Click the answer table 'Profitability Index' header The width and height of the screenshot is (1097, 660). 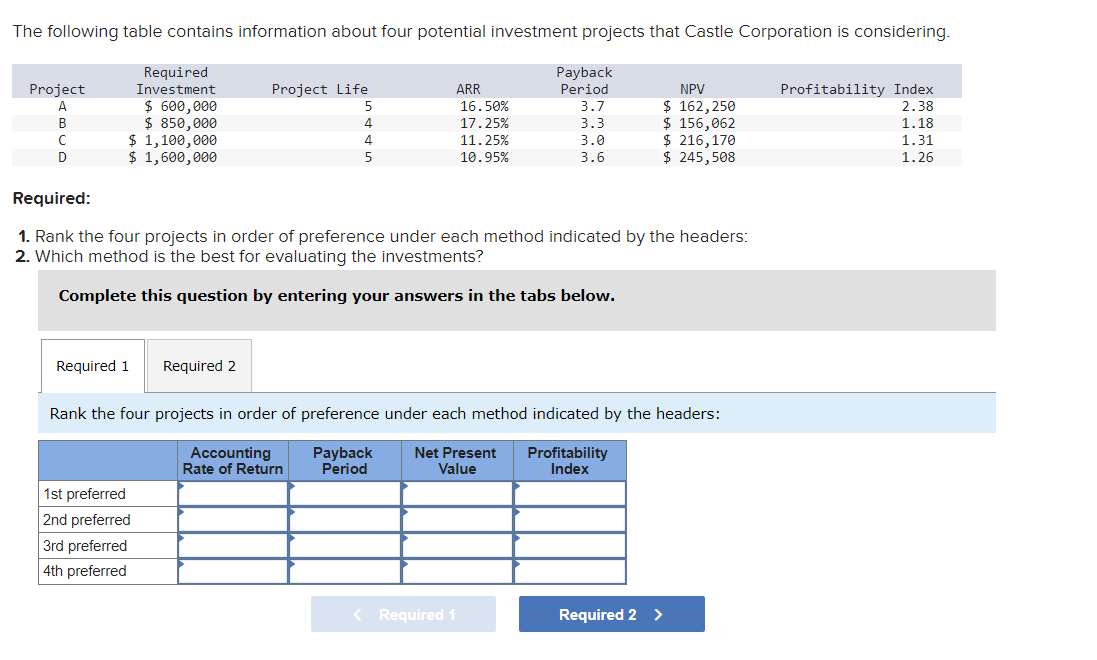[x=568, y=461]
